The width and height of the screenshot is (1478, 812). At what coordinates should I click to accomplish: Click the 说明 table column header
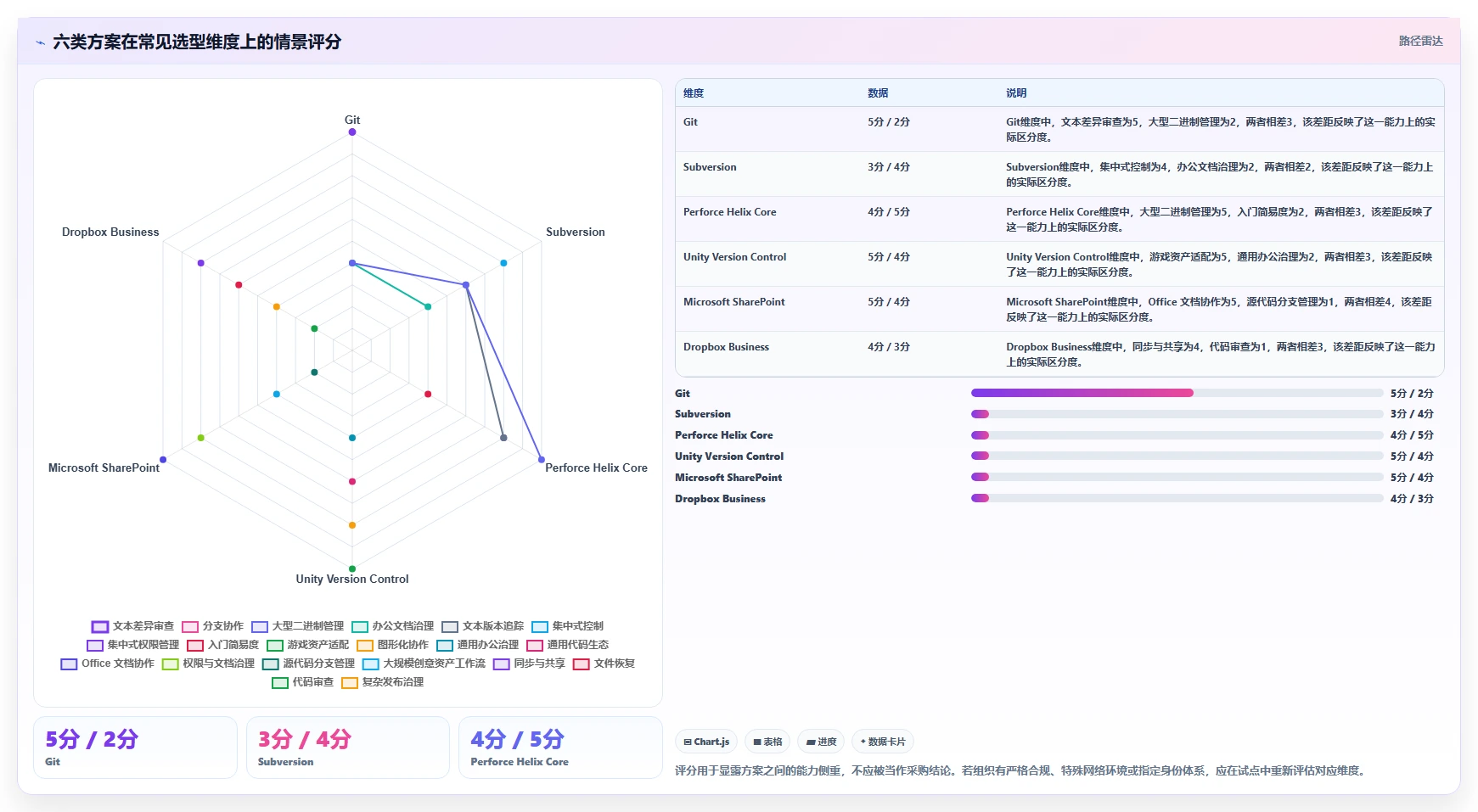coord(1016,93)
